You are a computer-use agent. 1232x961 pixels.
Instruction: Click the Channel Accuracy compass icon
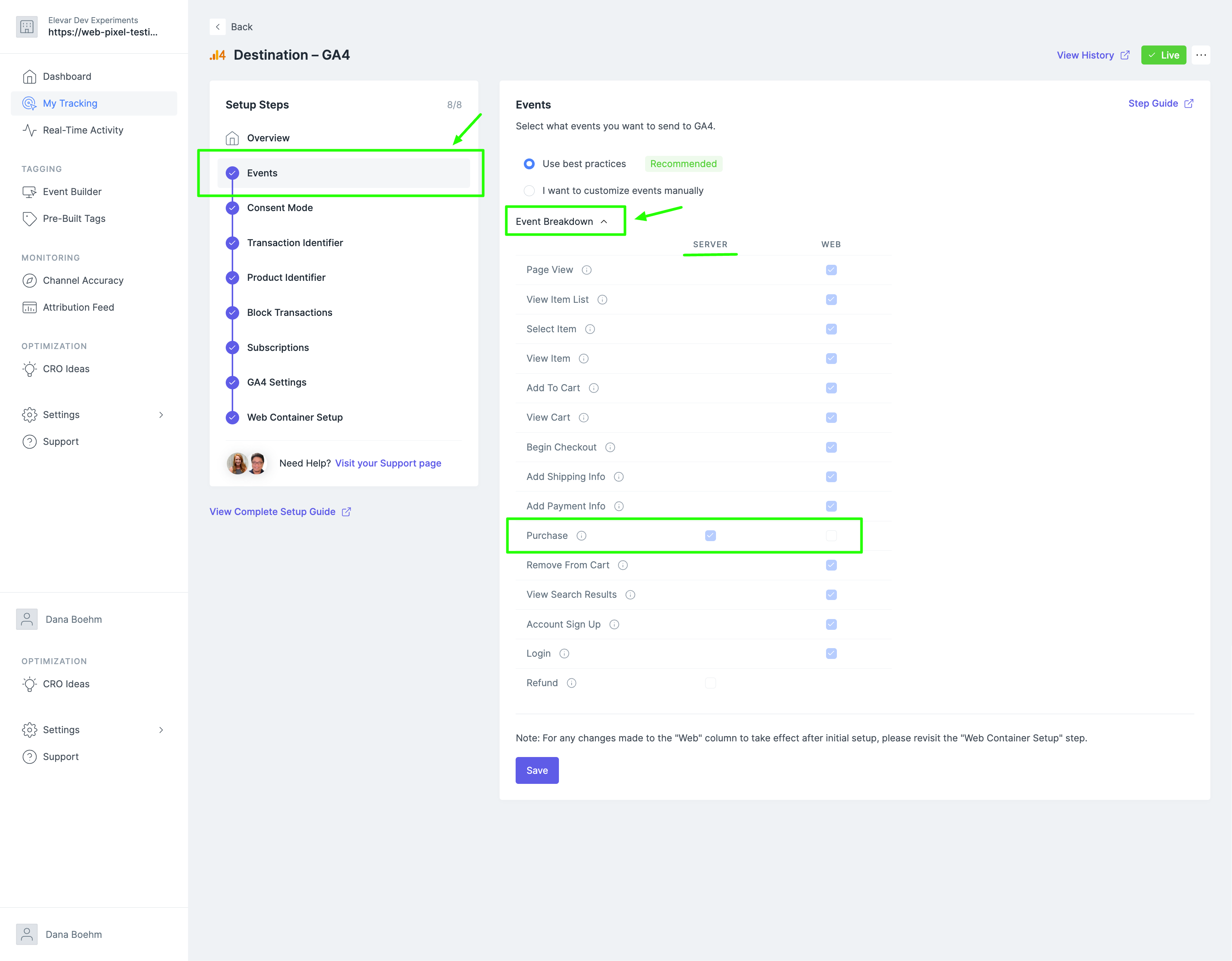pos(29,280)
